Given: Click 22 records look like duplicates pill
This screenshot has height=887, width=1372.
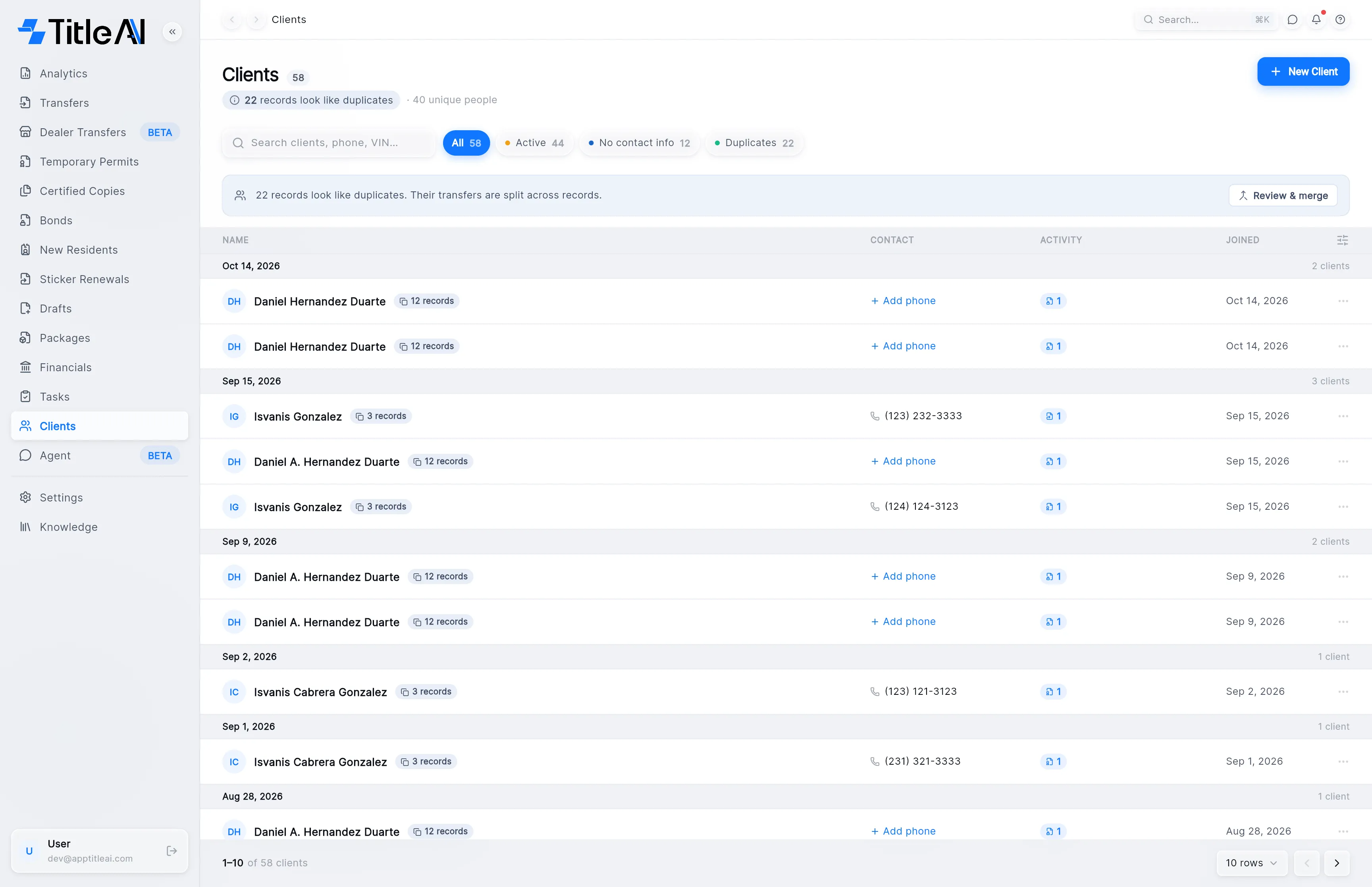Looking at the screenshot, I should (311, 100).
